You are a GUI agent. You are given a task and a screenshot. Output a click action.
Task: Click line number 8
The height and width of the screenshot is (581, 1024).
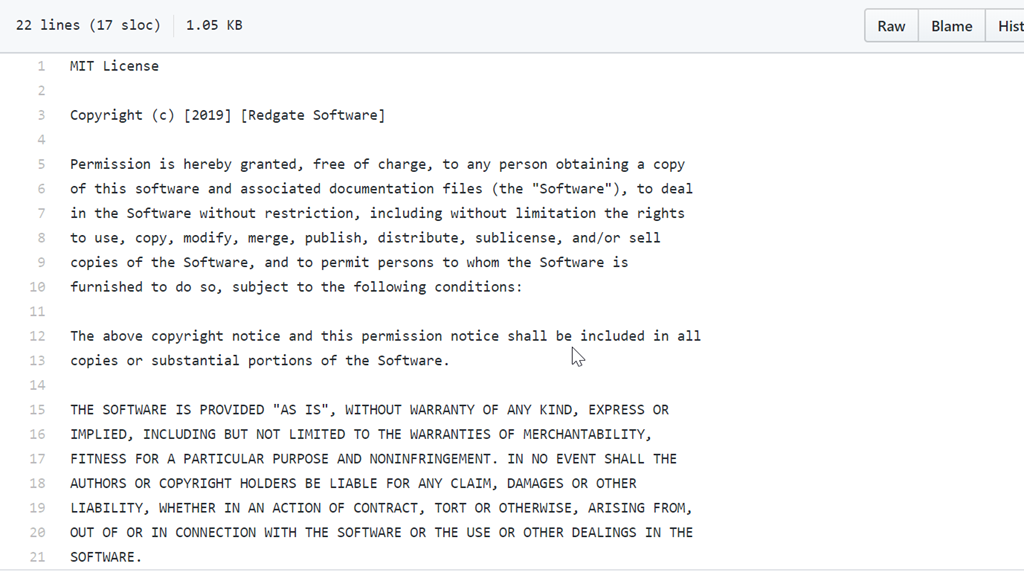(41, 238)
